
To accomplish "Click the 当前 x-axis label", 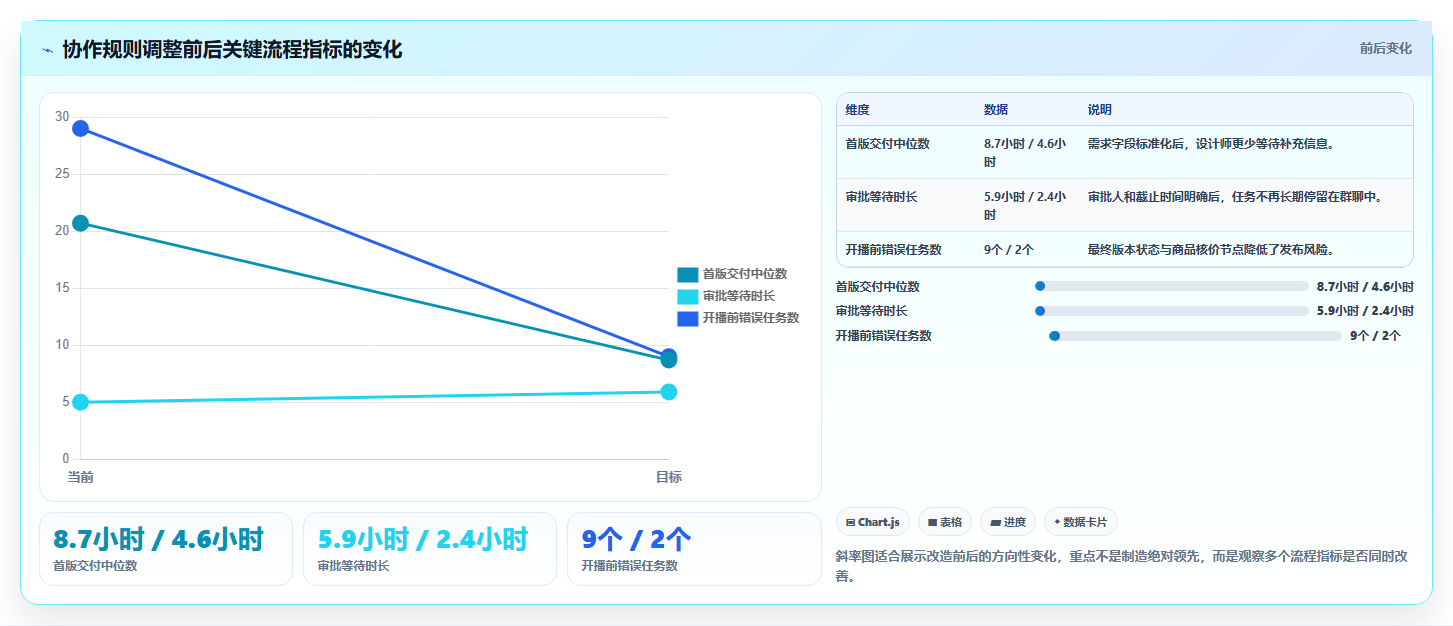I will [80, 478].
